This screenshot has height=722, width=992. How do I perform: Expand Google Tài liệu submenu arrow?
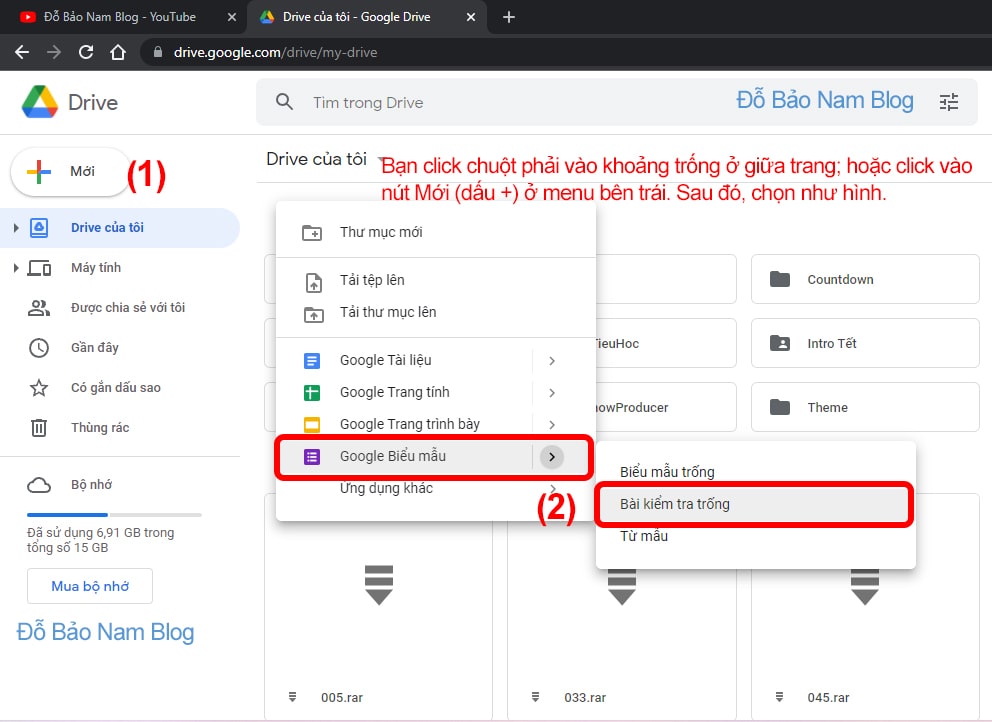pos(552,361)
